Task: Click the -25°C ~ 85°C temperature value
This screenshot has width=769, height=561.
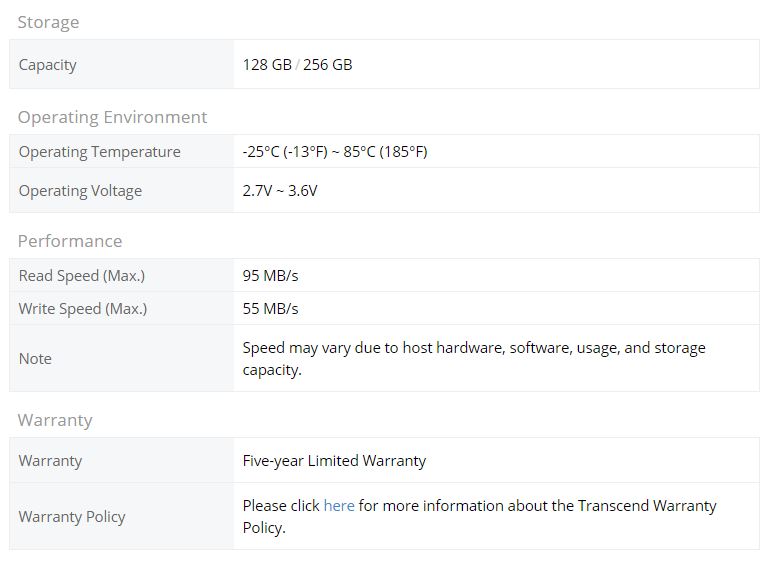Action: point(334,152)
